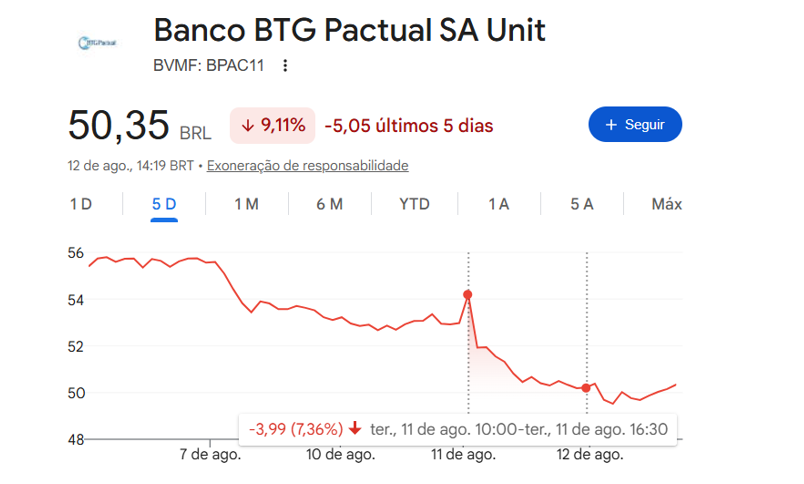Screen dimensions: 804x484
Task: Open the three-dot menu beside BPAC11
Action: [x=285, y=66]
